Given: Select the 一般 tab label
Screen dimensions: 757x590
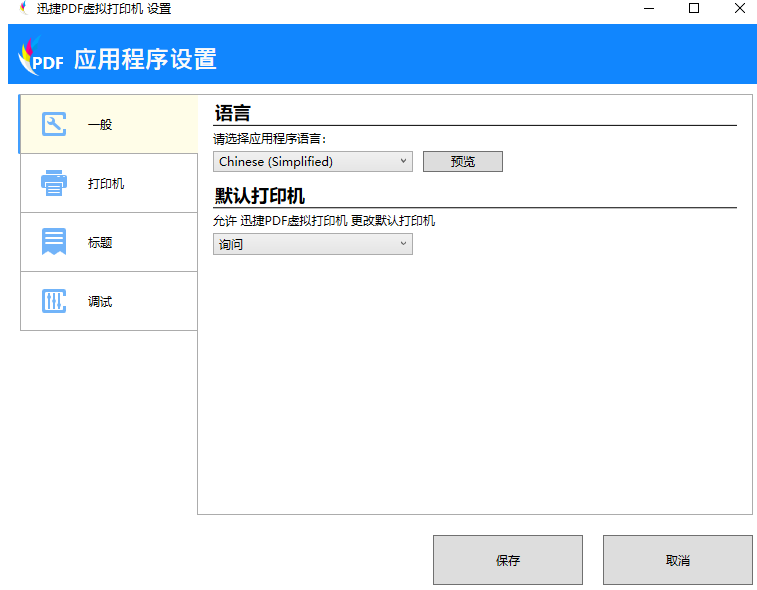Looking at the screenshot, I should click(x=100, y=125).
